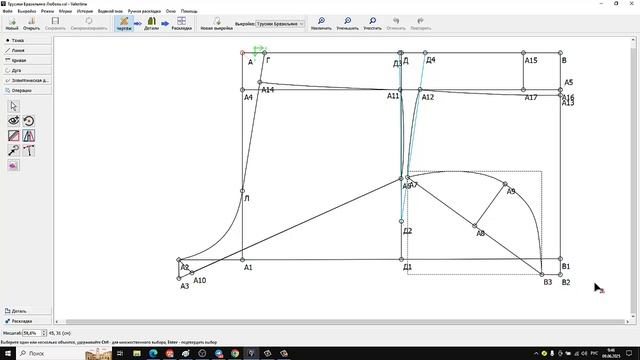Click the Синхронизировать toolbar icon
The width and height of the screenshot is (640, 360).
[x=89, y=23]
